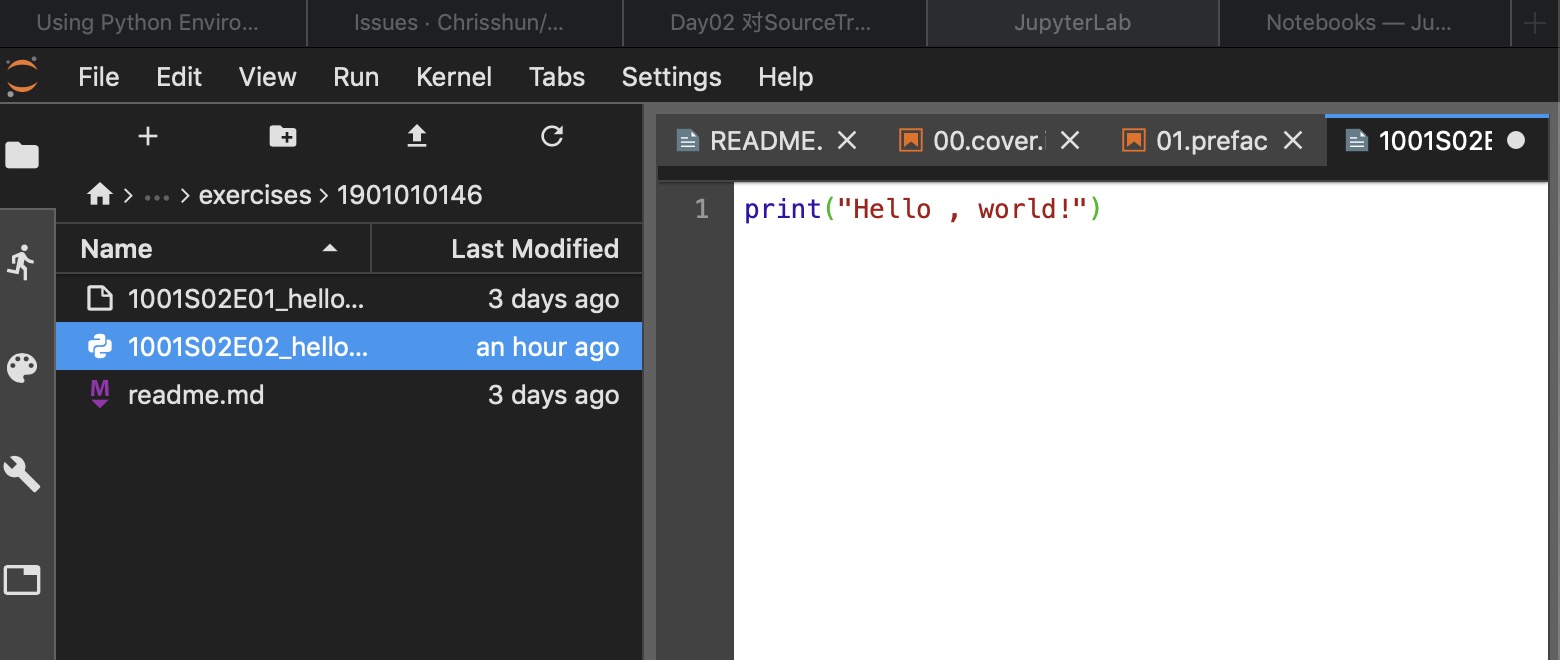Refresh the file browser listing
Viewport: 1560px width, 660px height.
pyautogui.click(x=552, y=137)
